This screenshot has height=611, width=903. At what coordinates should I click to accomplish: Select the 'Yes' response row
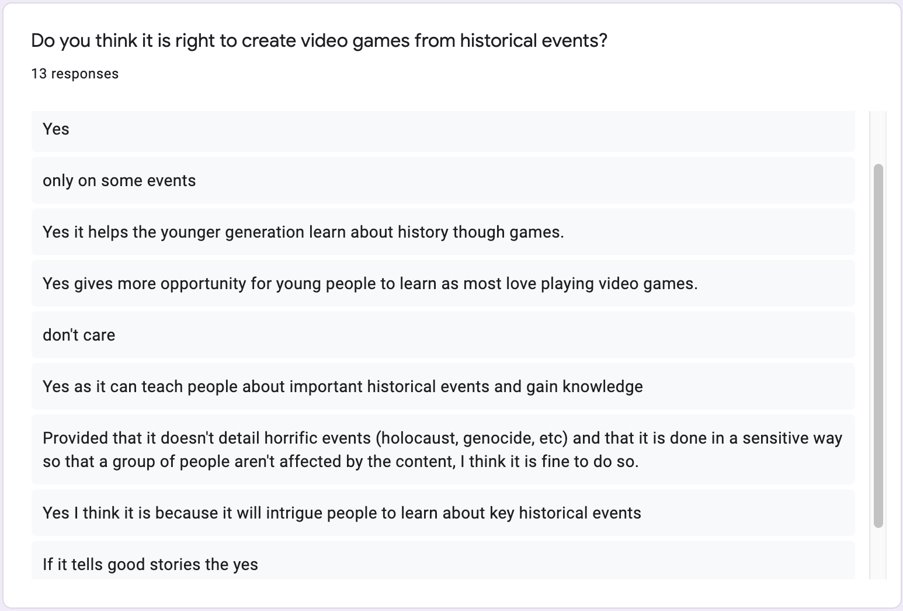pyautogui.click(x=443, y=130)
